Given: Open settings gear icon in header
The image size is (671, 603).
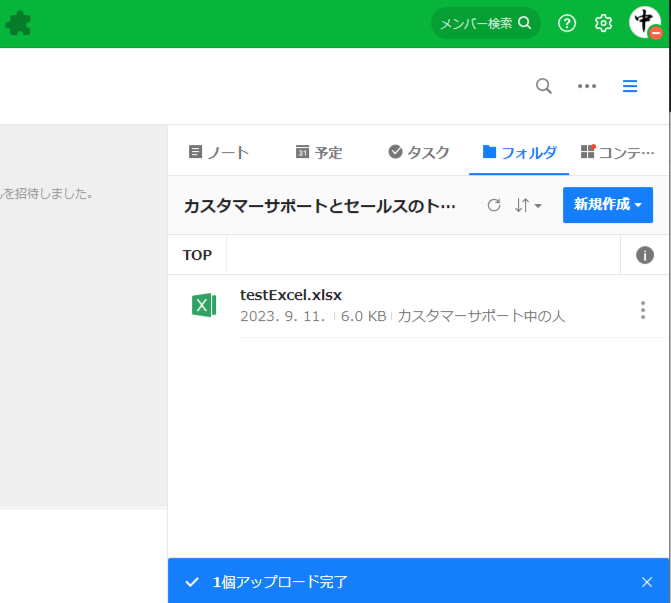Looking at the screenshot, I should (x=603, y=23).
